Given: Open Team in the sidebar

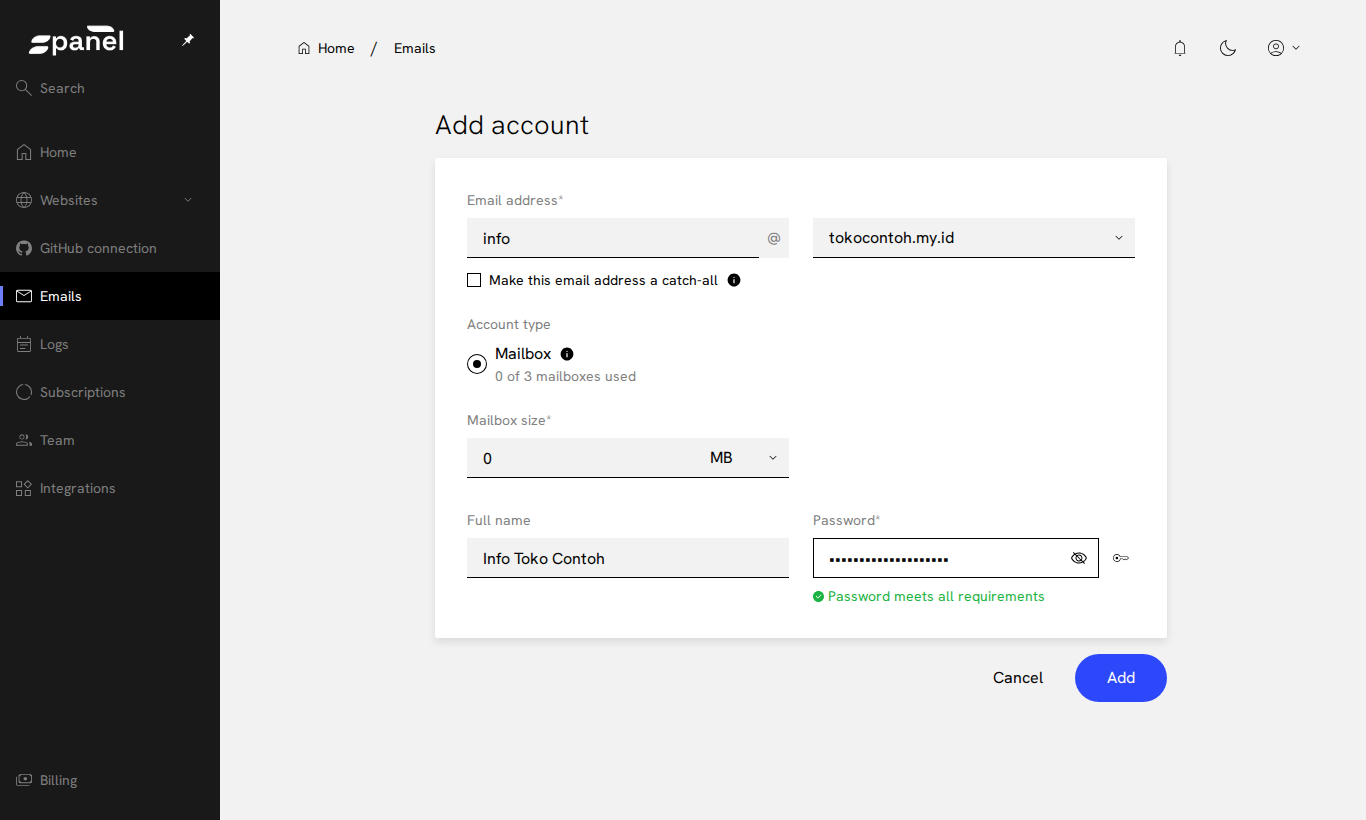Looking at the screenshot, I should 110,440.
